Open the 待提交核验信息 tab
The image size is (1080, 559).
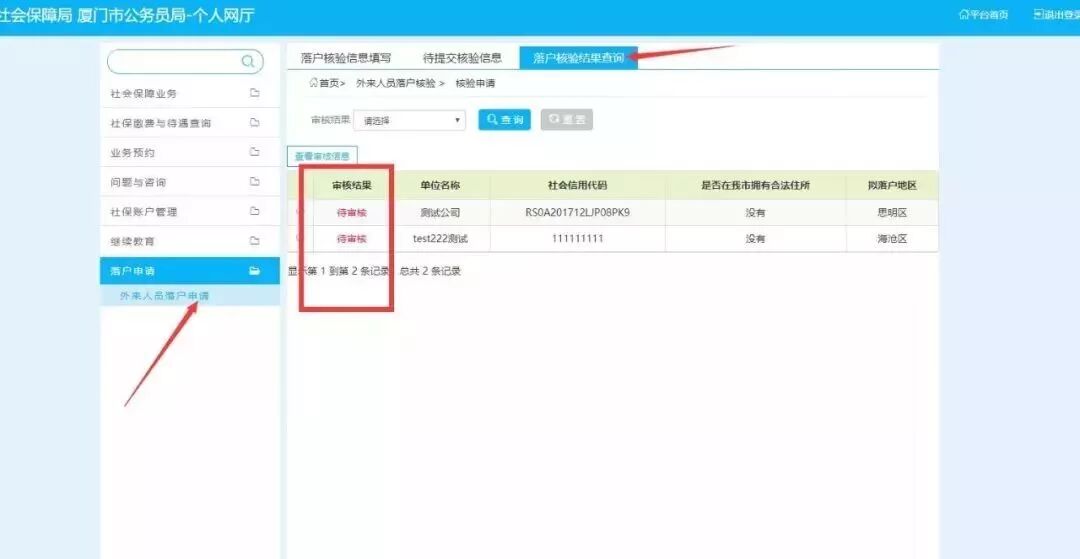pyautogui.click(x=462, y=59)
